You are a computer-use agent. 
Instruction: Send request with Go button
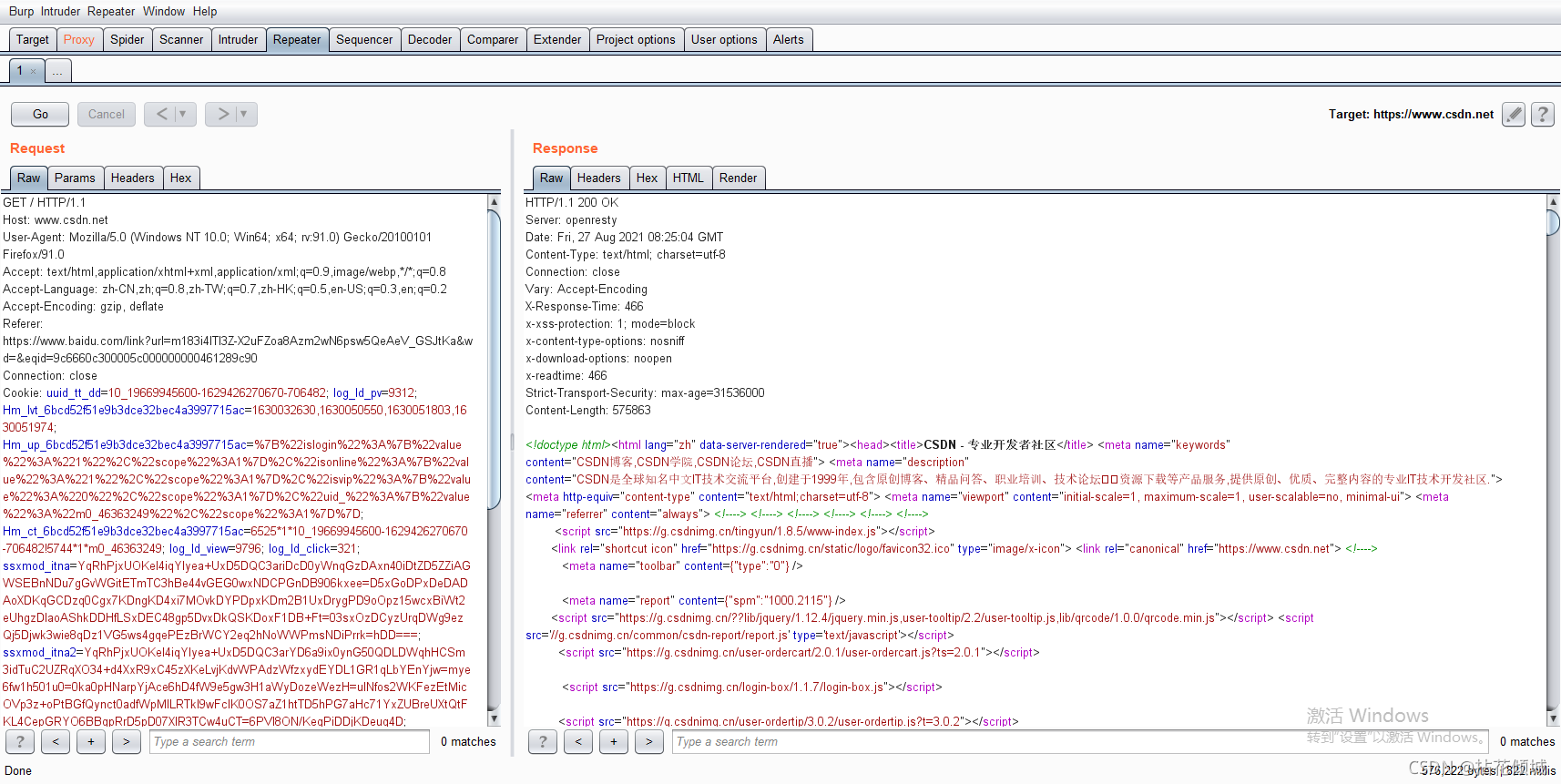coord(40,114)
